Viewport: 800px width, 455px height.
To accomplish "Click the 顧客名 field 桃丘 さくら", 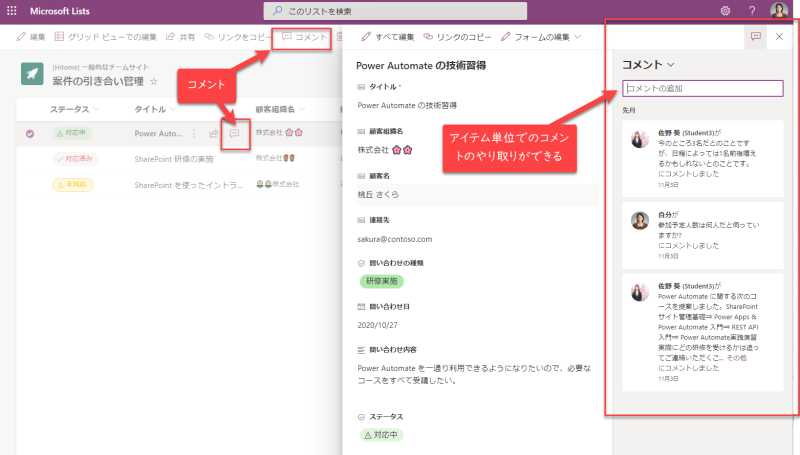I will pos(477,194).
